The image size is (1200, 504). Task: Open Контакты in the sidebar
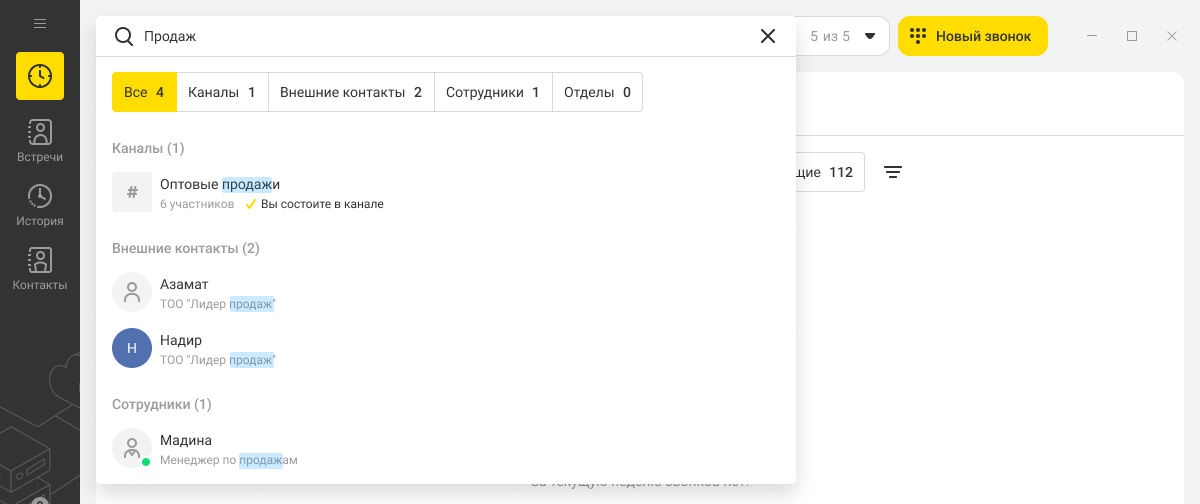point(40,269)
